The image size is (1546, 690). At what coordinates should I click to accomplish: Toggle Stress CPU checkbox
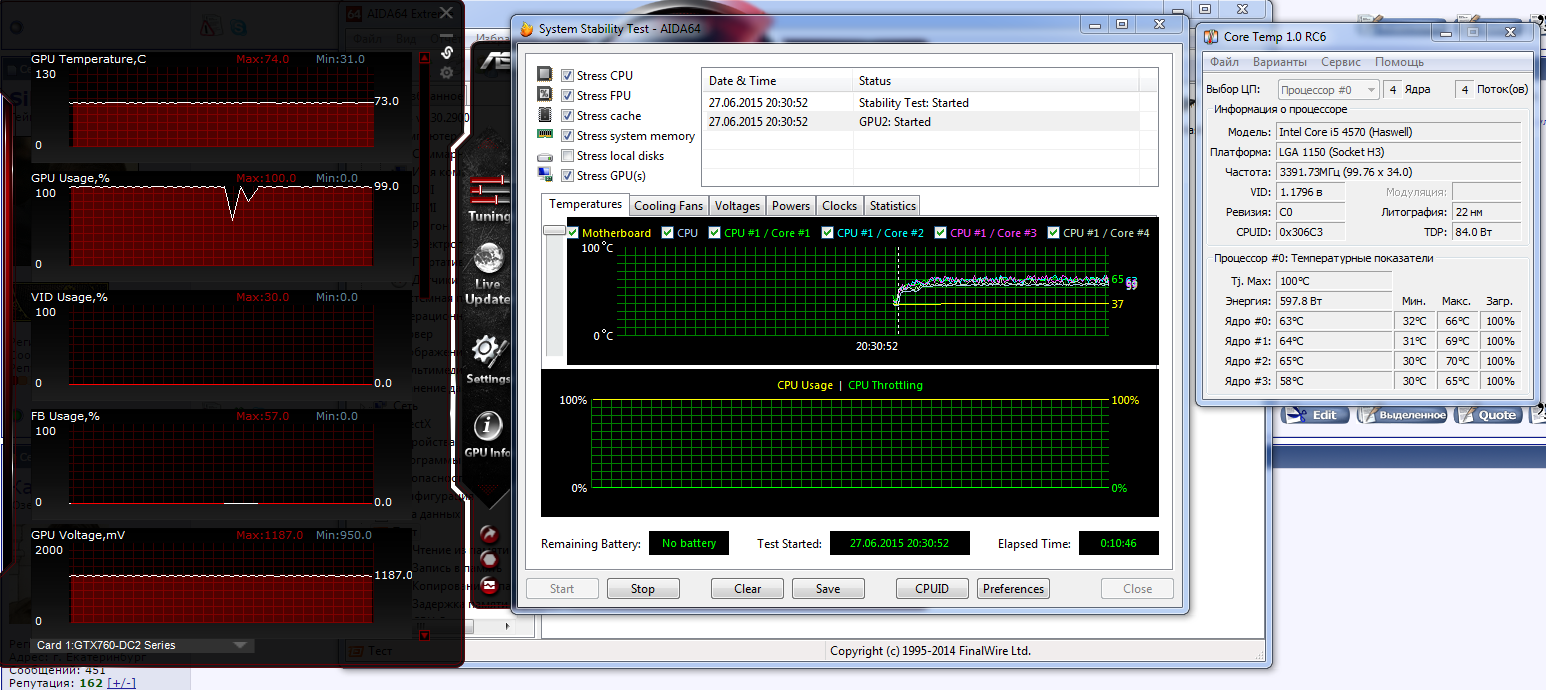(x=568, y=76)
